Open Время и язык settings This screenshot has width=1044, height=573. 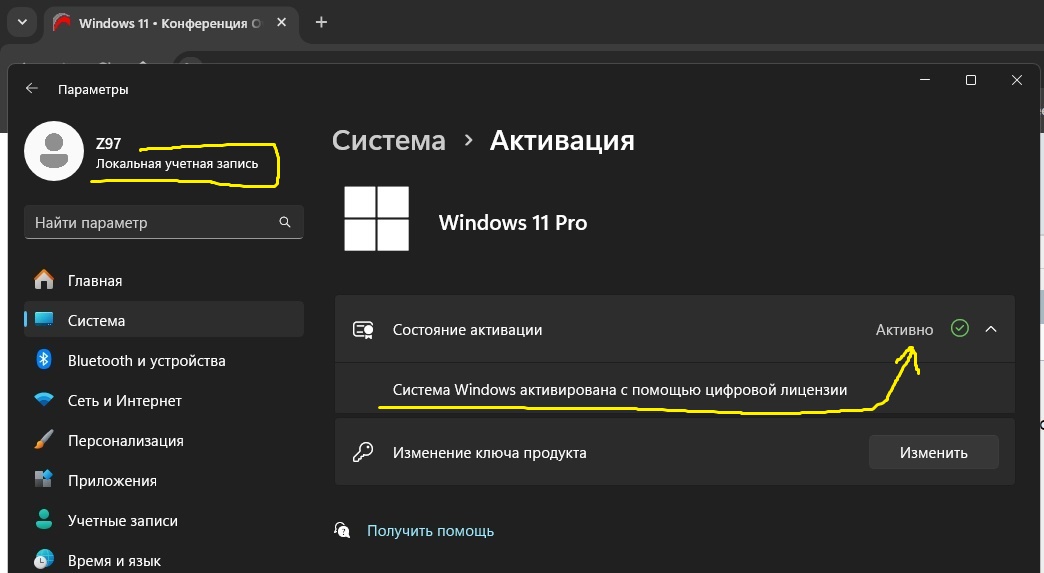pos(164,560)
